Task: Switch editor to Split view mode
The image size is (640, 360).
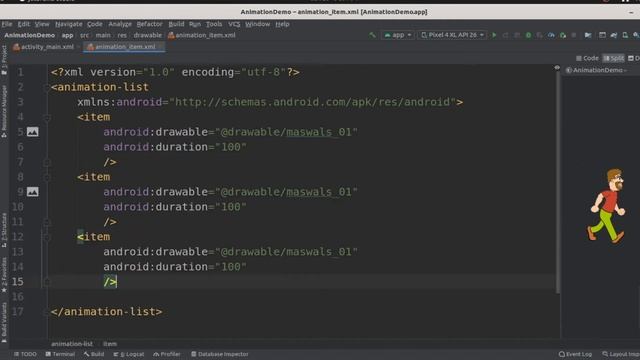Action: 613,58
